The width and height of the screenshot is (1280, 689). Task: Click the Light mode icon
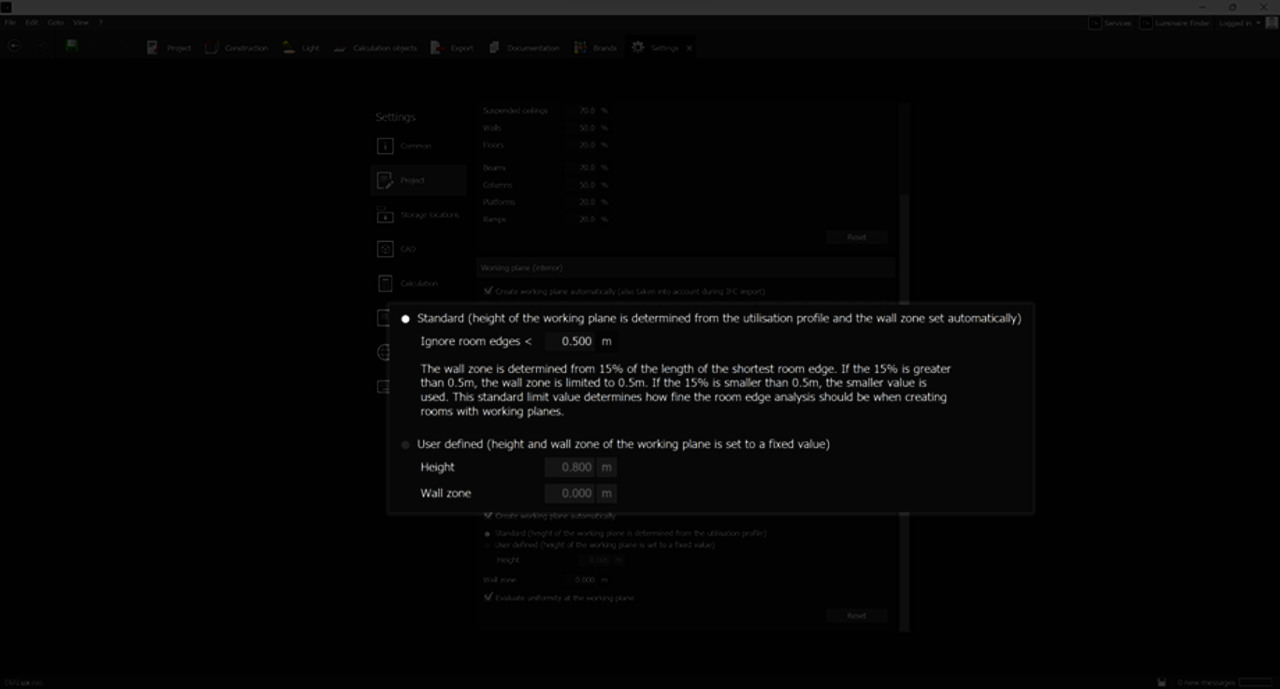289,47
